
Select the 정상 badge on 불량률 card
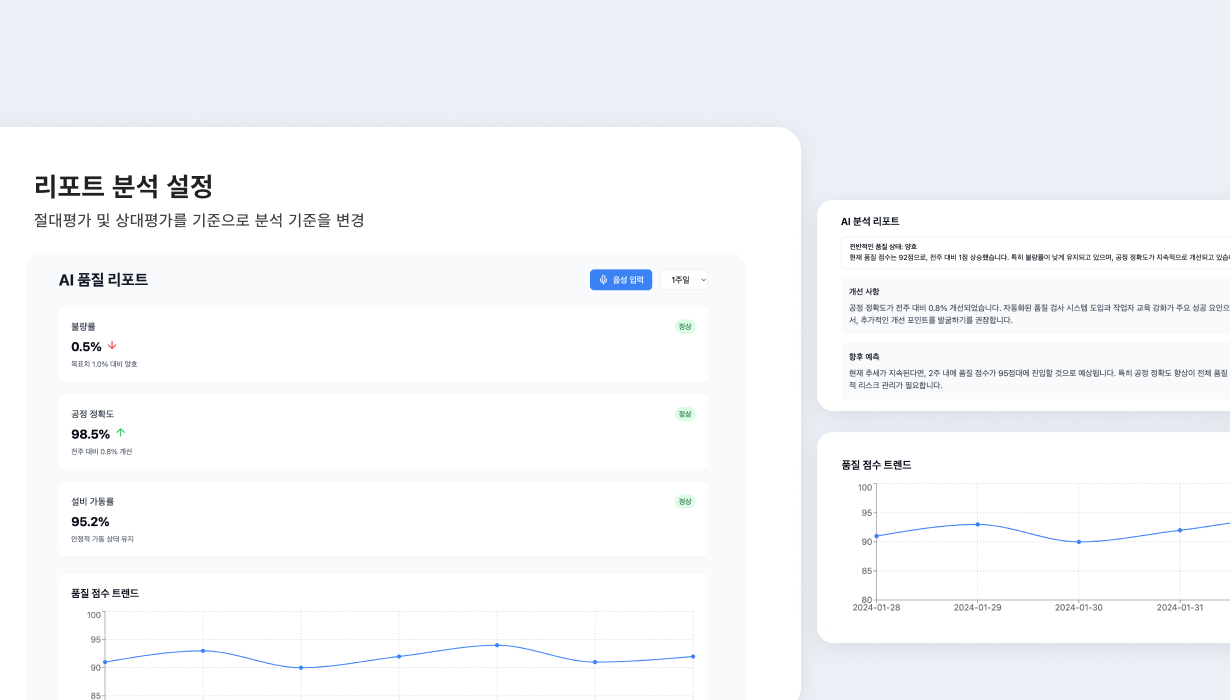click(x=684, y=326)
